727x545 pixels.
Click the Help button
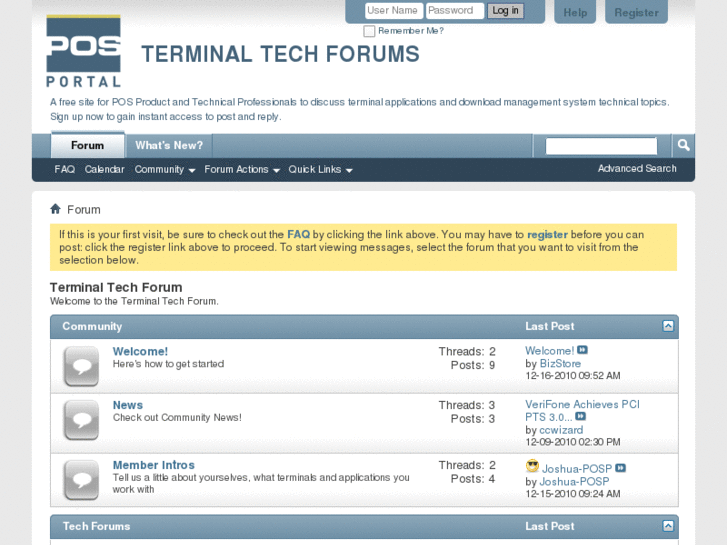(x=575, y=13)
